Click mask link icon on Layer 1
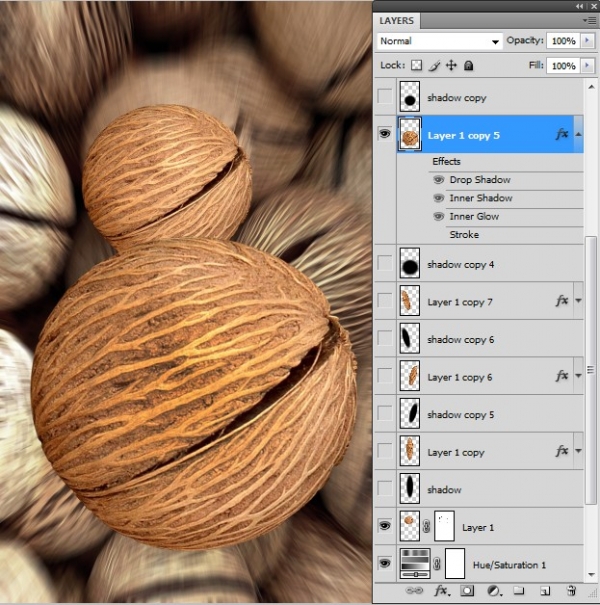 (x=426, y=526)
